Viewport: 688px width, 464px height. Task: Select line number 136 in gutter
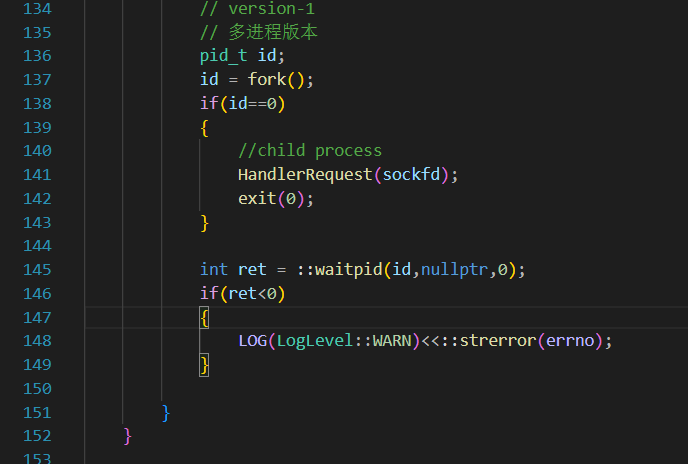37,56
